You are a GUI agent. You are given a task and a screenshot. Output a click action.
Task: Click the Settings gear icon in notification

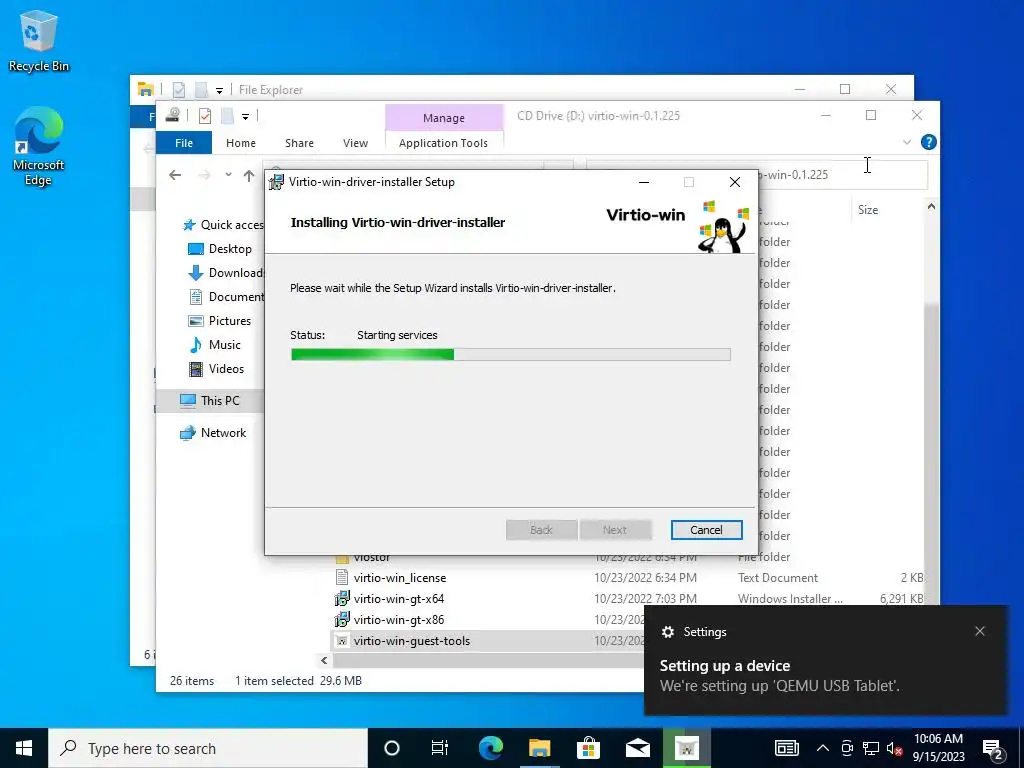click(x=667, y=632)
